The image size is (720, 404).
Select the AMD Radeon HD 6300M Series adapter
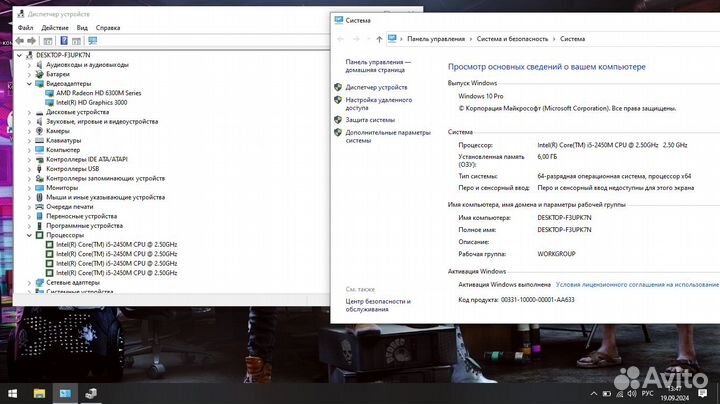tap(98, 93)
